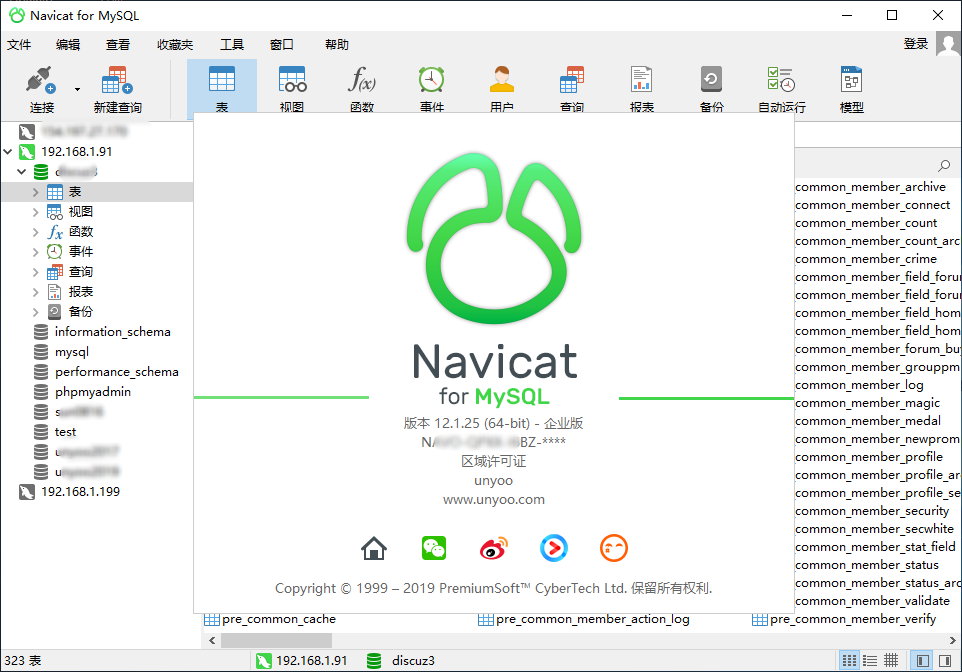Expand the 查询 node in the tree
The image size is (962, 672).
pos(36,272)
